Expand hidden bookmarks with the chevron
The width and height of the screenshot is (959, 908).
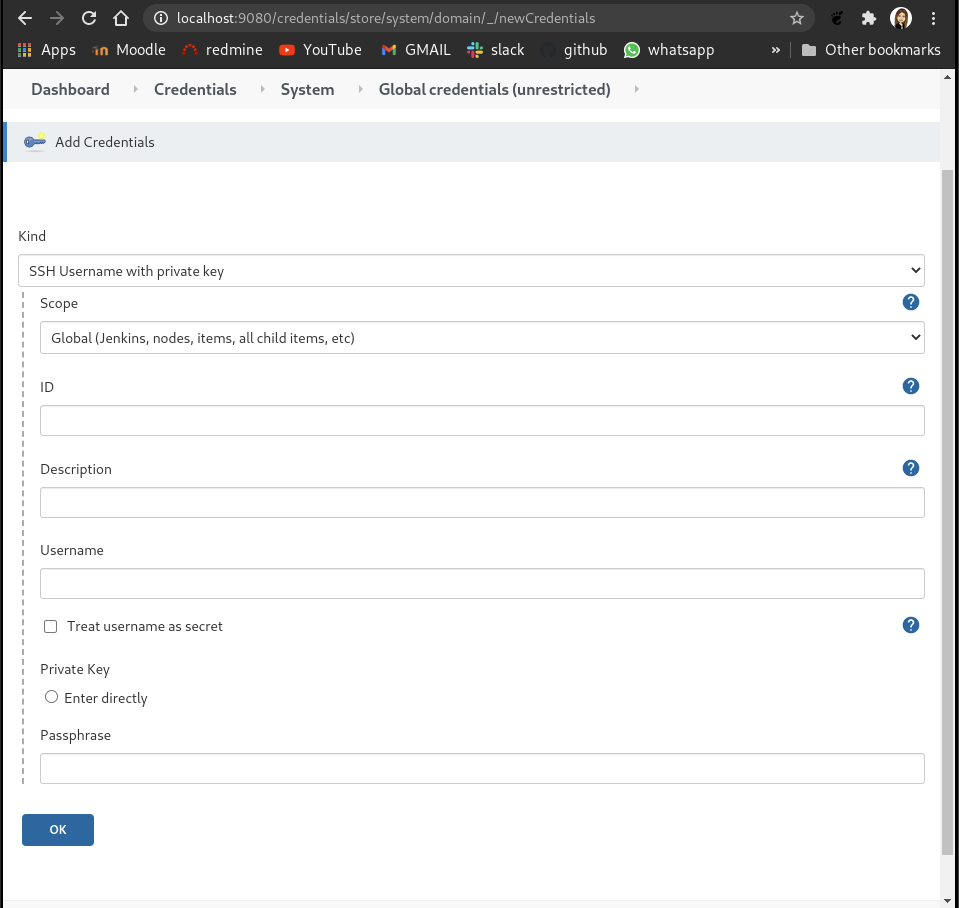pos(775,50)
